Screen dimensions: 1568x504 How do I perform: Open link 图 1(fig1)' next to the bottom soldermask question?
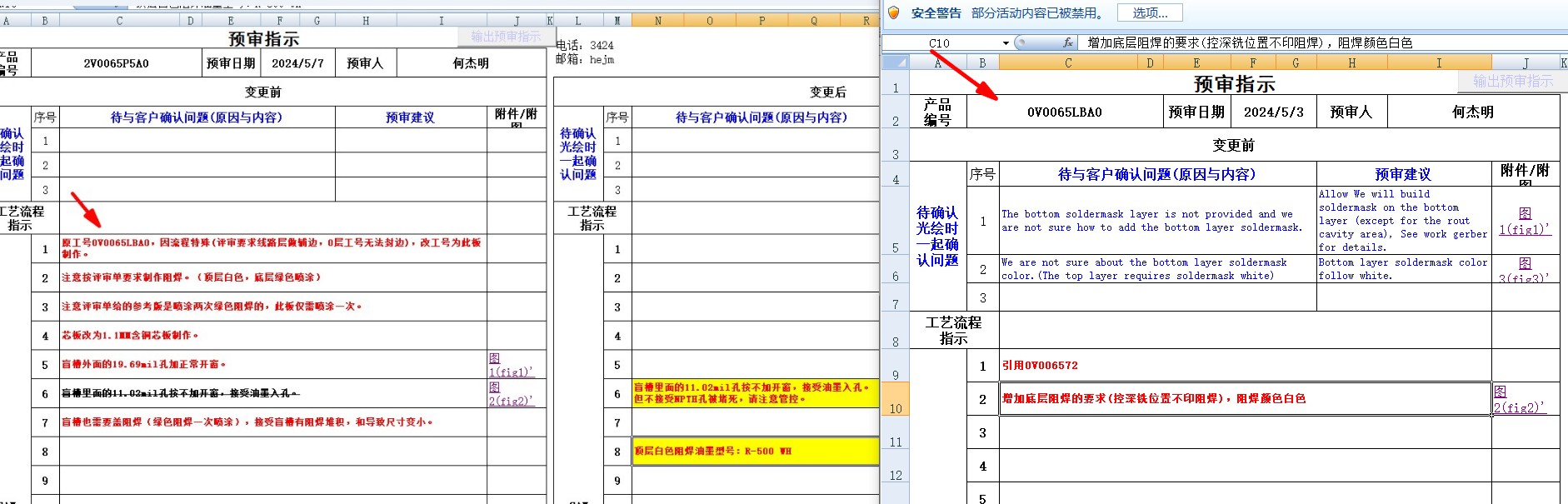click(1525, 222)
